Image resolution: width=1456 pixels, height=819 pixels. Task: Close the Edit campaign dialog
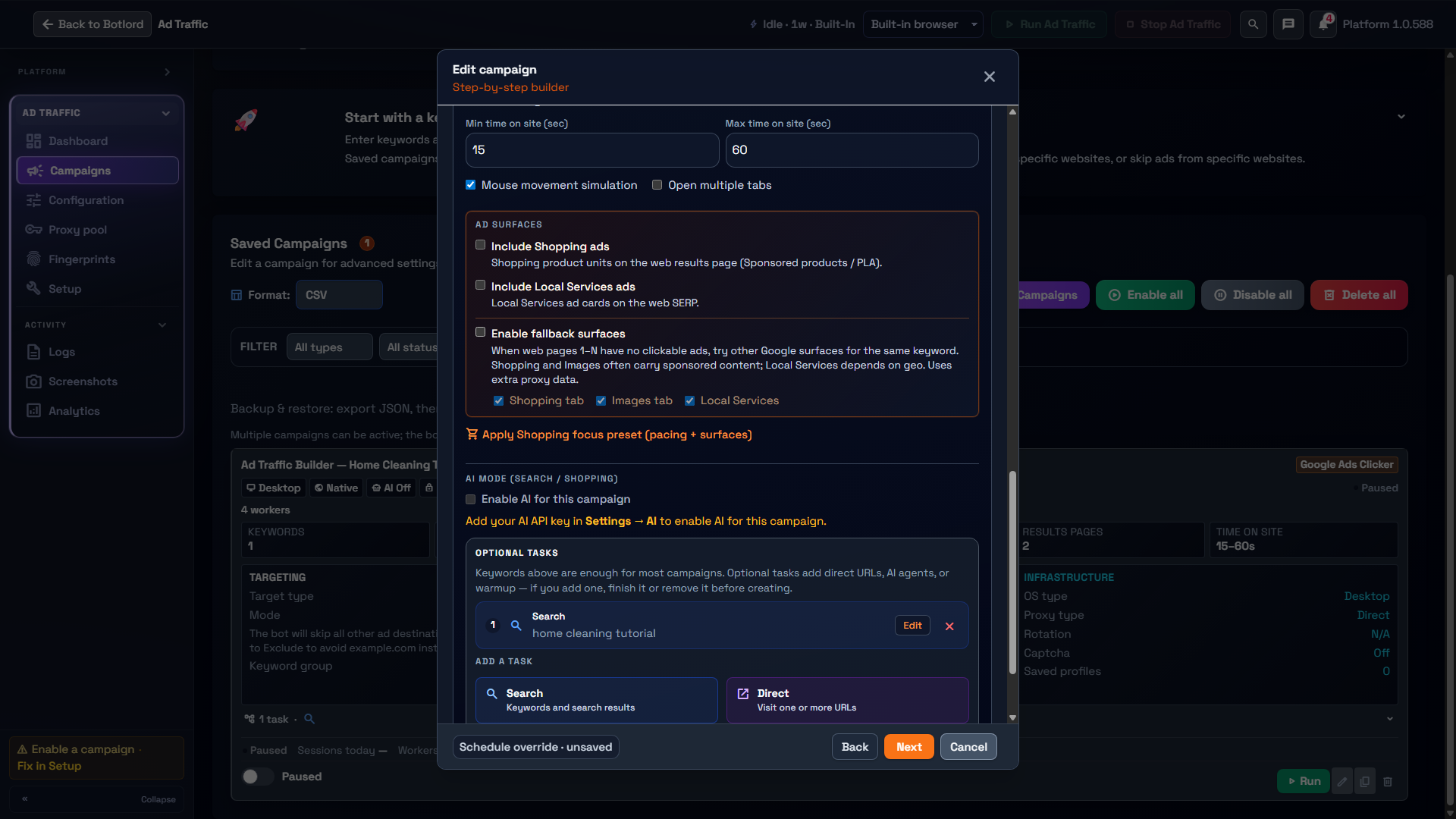point(990,77)
